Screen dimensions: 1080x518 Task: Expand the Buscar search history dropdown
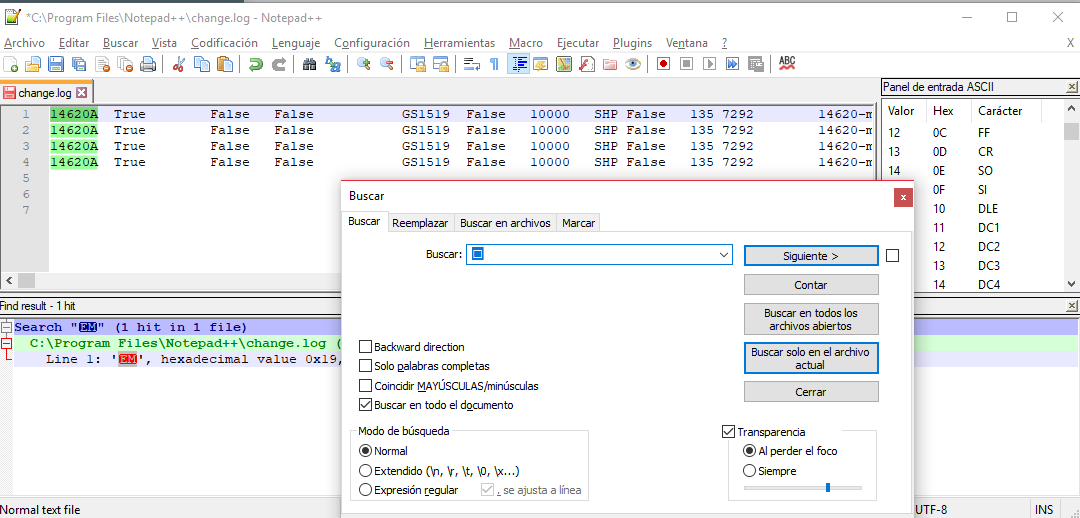tap(724, 255)
